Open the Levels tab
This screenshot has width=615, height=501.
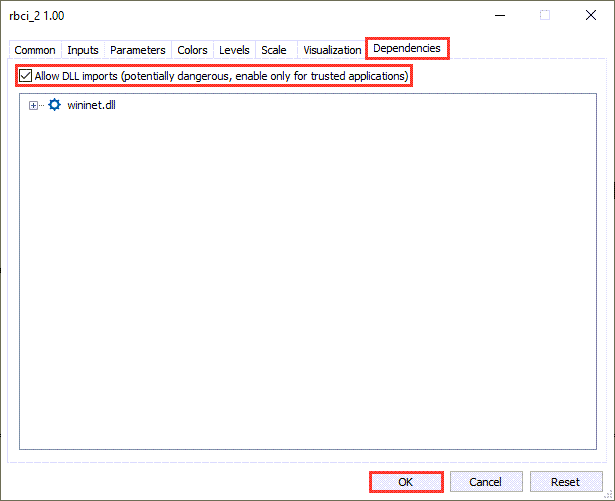tap(234, 50)
